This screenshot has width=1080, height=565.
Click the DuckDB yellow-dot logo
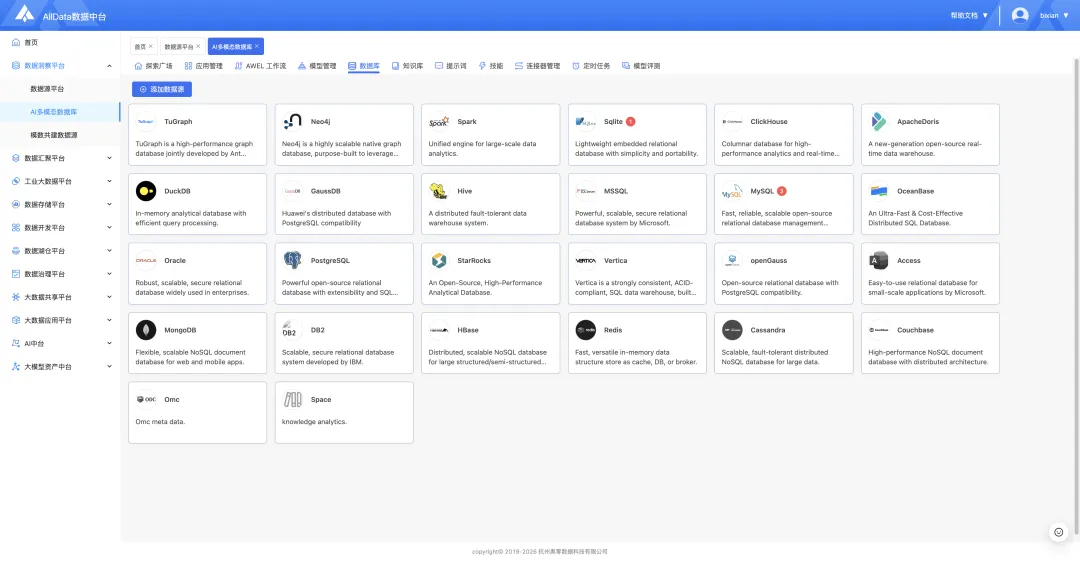click(145, 191)
